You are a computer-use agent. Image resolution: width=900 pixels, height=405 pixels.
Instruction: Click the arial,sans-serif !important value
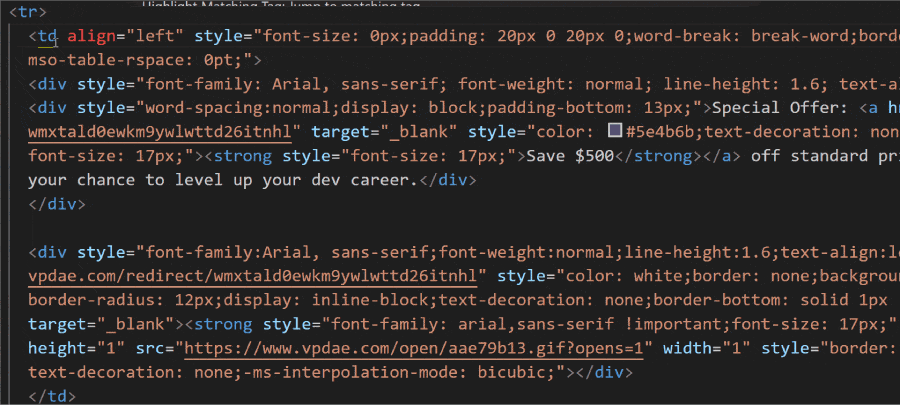coord(593,324)
